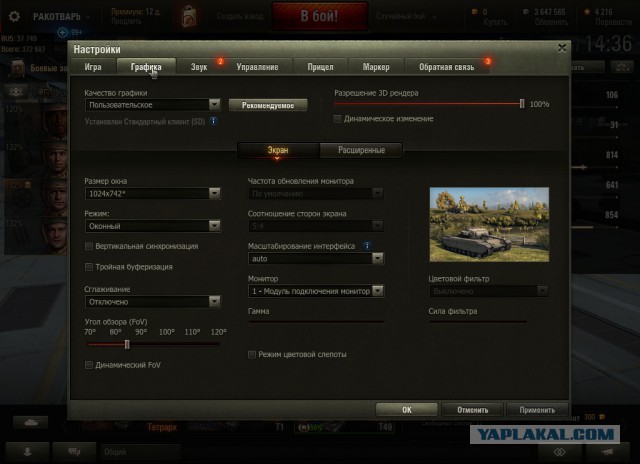This screenshot has width=640, height=464.
Task: Open Размер окна dropdown
Action: click(153, 193)
